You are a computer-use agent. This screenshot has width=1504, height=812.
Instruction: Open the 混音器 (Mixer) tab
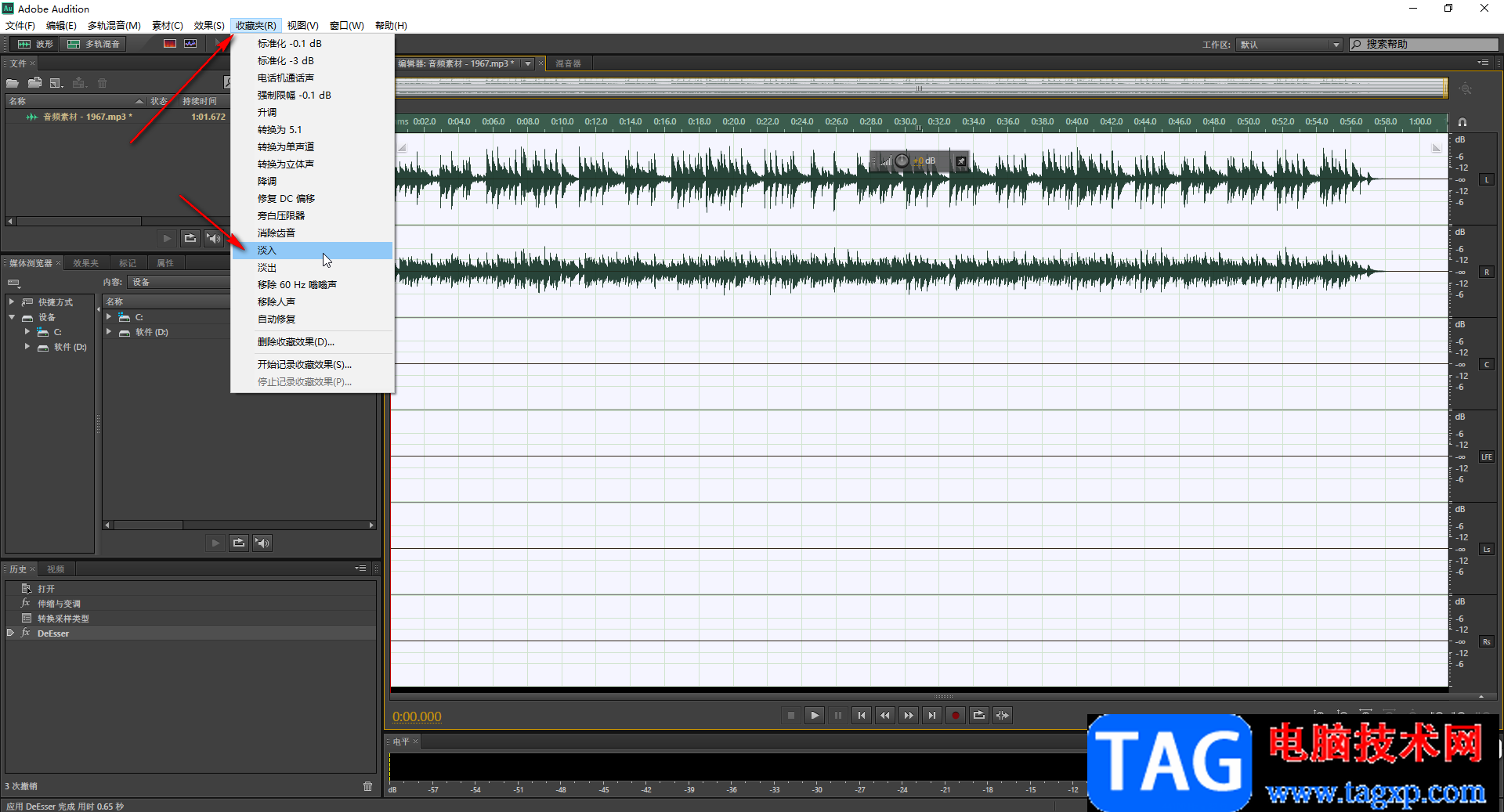pyautogui.click(x=568, y=63)
